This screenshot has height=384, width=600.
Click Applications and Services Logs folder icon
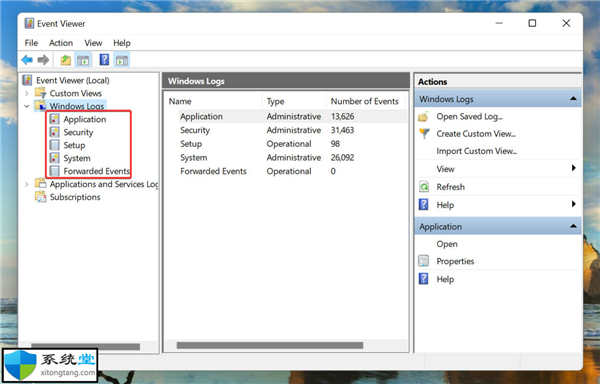coord(40,184)
